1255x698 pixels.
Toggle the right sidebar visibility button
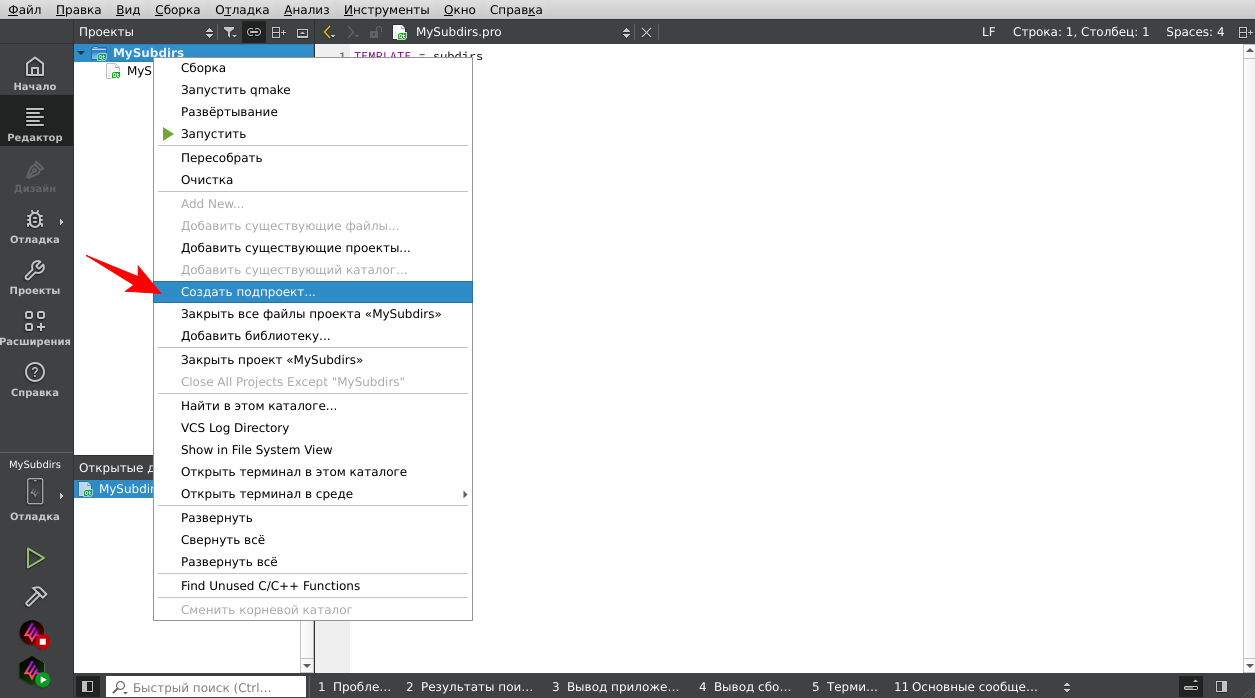[x=1221, y=687]
